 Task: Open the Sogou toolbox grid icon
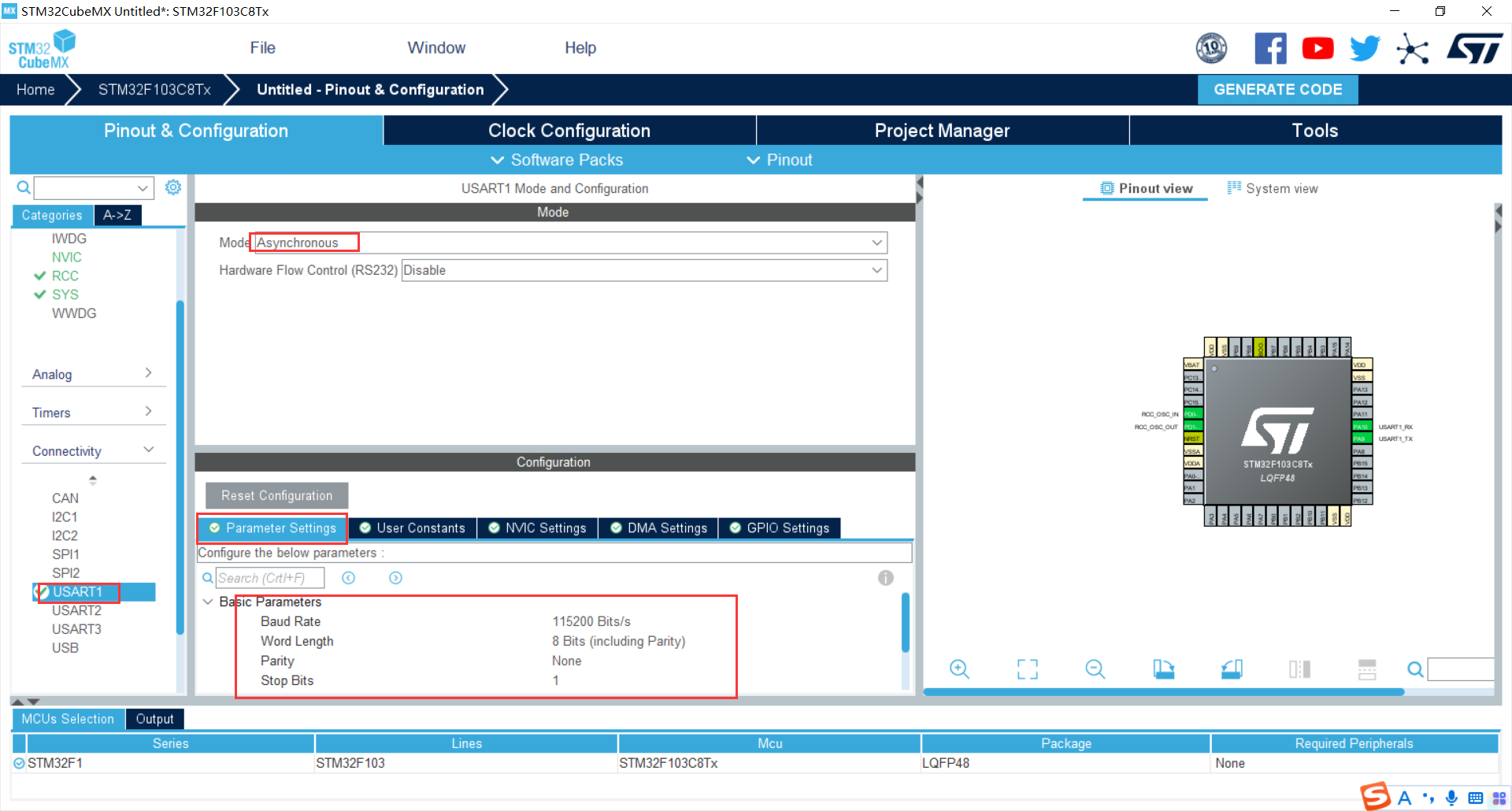tap(1499, 798)
